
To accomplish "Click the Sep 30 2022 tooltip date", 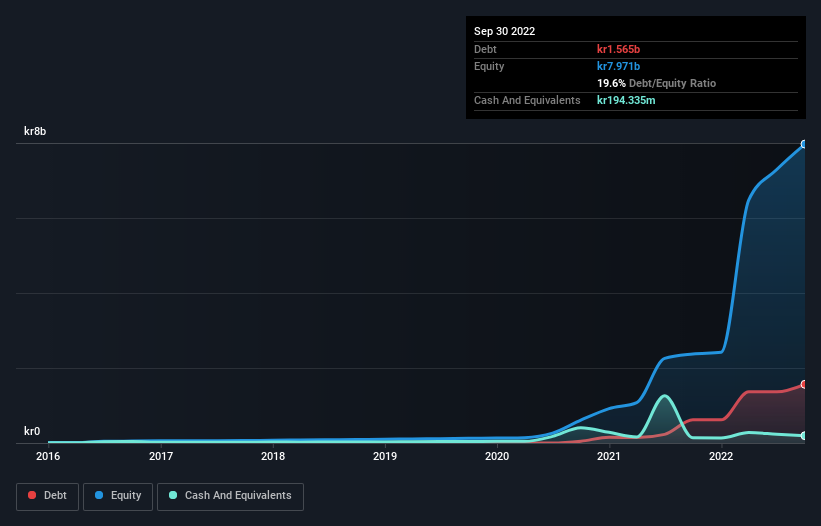I will click(504, 31).
